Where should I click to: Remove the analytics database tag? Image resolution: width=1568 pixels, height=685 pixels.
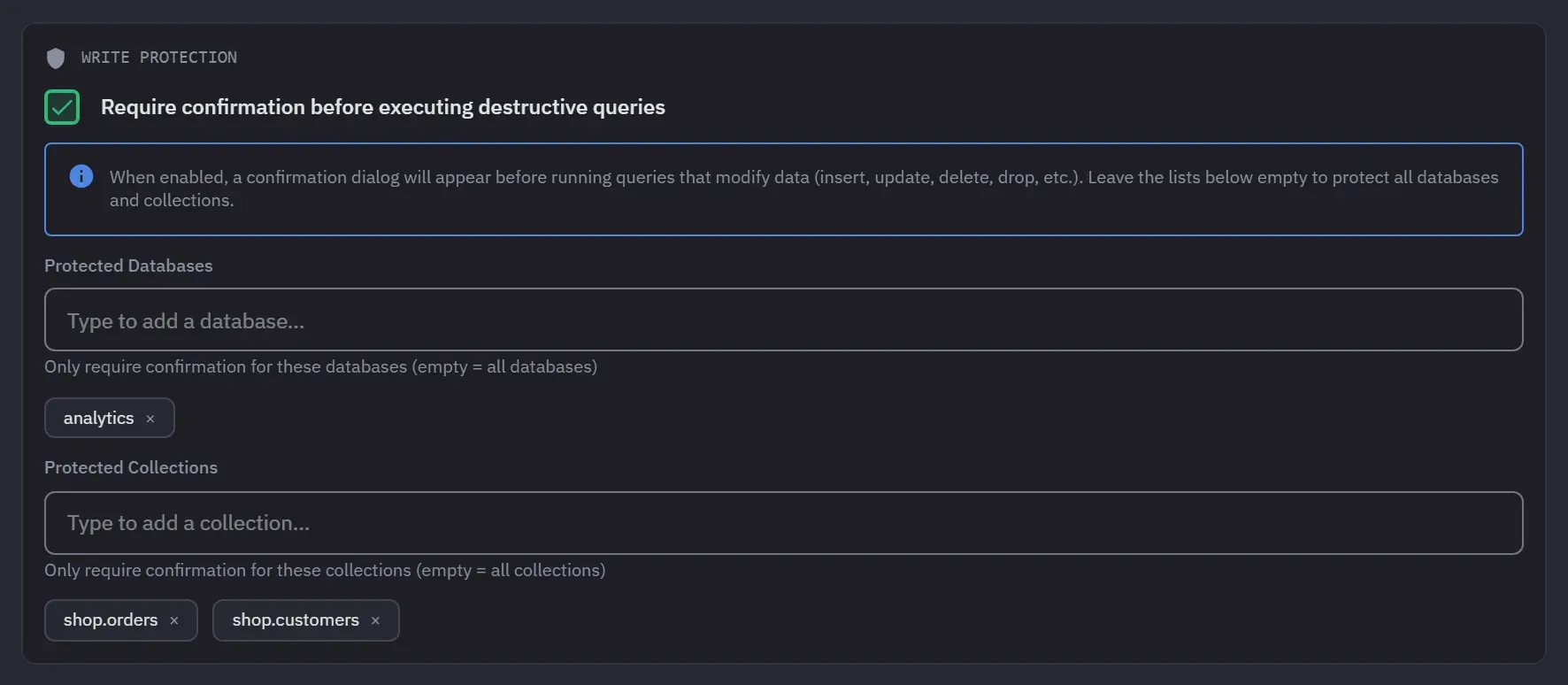150,419
